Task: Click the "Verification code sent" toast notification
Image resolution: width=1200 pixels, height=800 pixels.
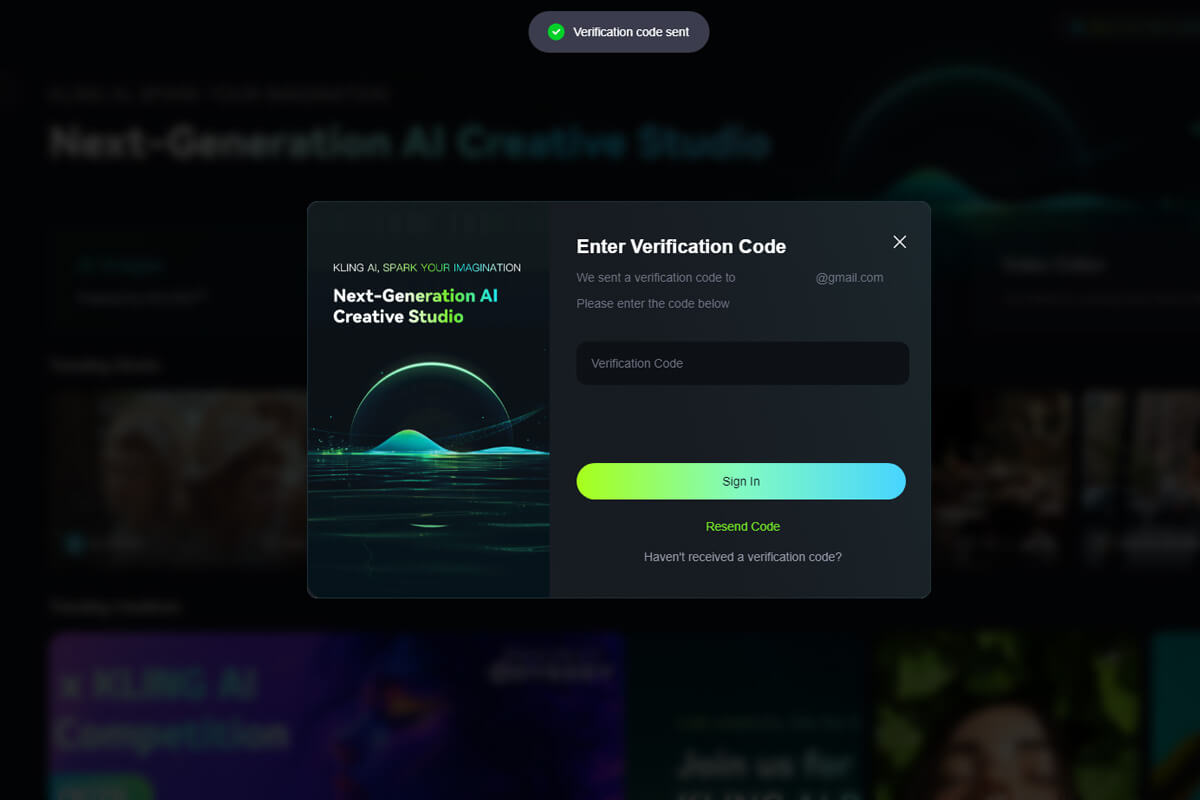Action: pos(619,32)
